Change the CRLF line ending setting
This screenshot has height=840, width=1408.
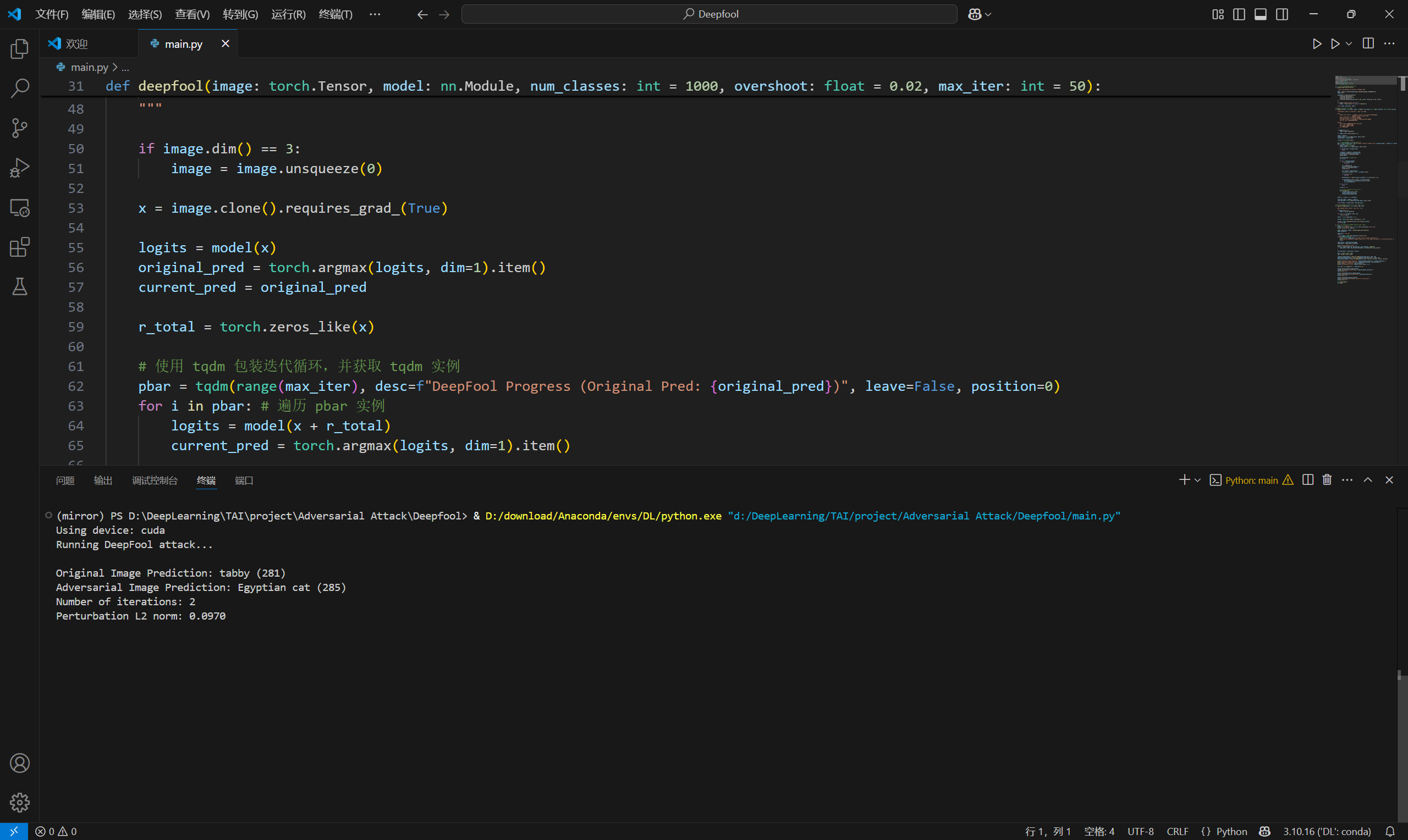(x=1177, y=831)
